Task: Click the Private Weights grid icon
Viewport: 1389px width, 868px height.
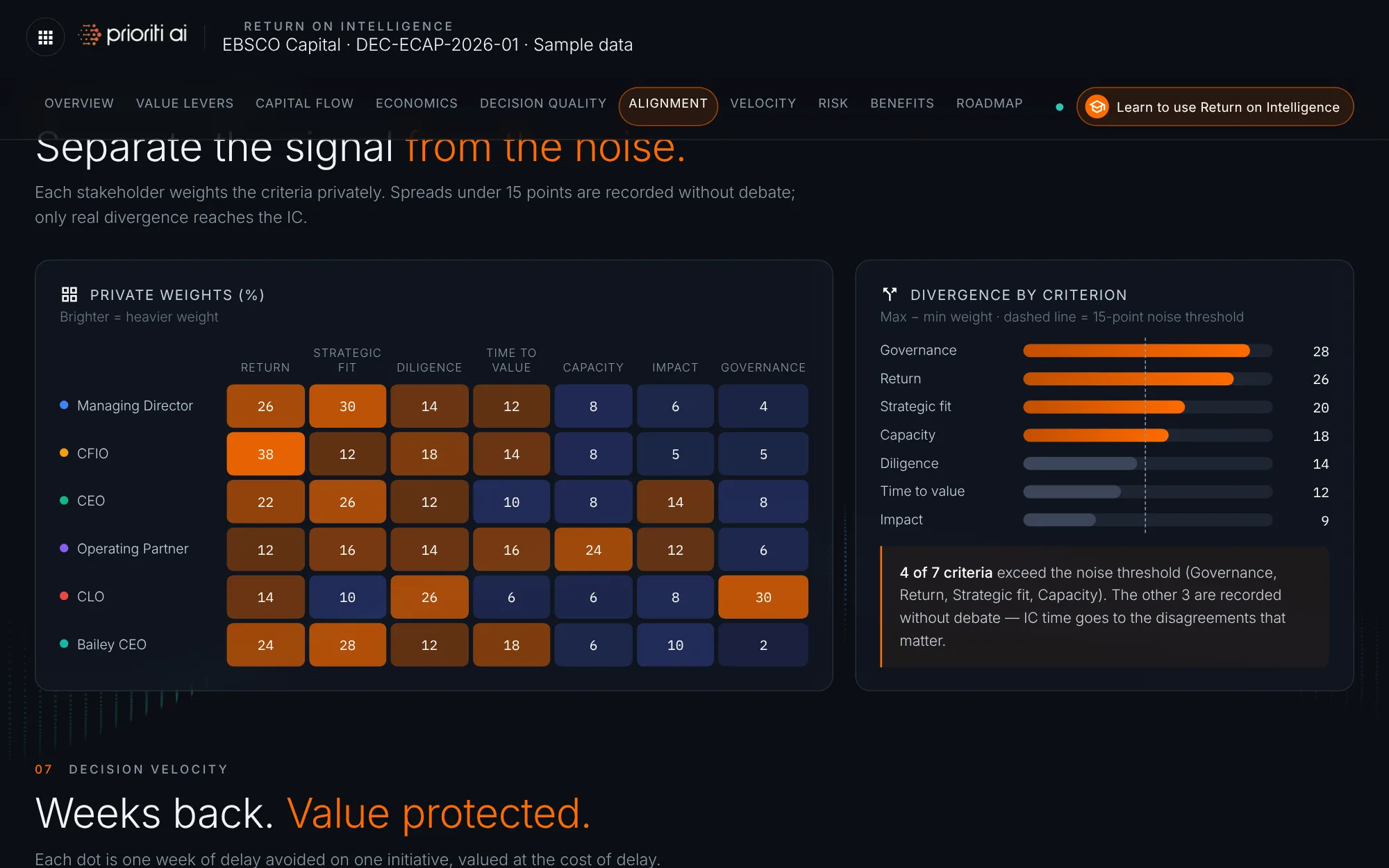Action: tap(69, 294)
